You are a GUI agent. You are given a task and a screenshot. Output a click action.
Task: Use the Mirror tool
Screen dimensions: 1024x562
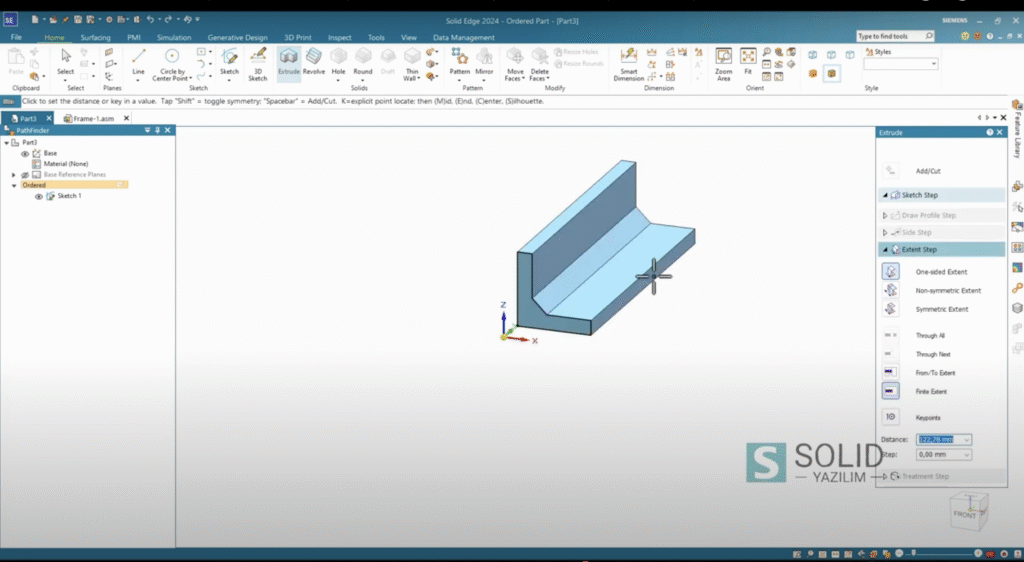pos(484,63)
